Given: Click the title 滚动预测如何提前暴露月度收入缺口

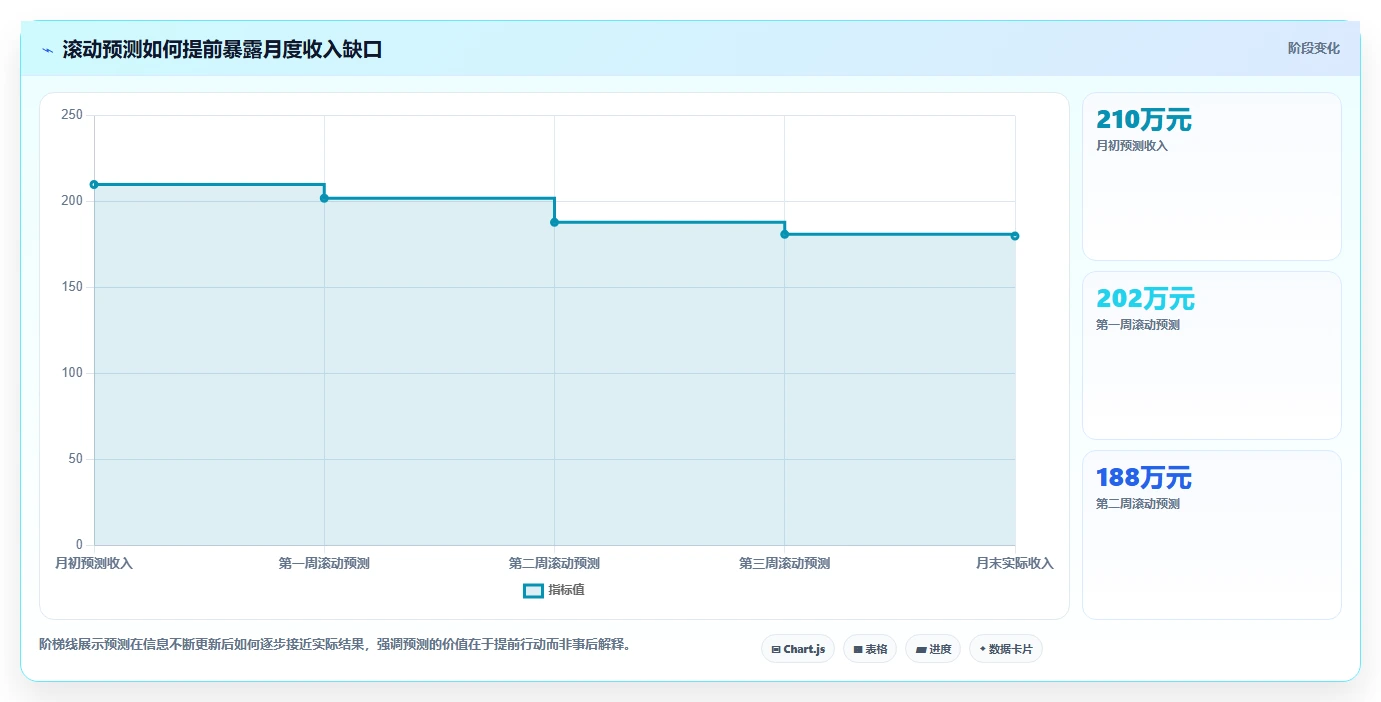Looking at the screenshot, I should pyautogui.click(x=222, y=50).
